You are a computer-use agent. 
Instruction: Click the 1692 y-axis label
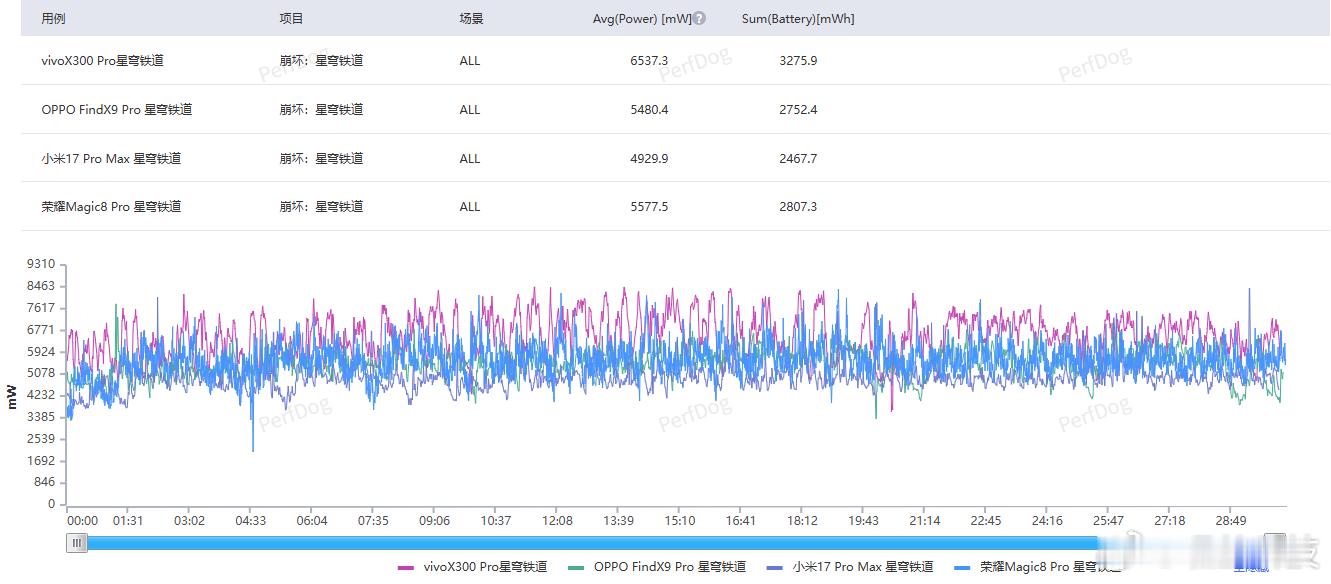pos(42,461)
